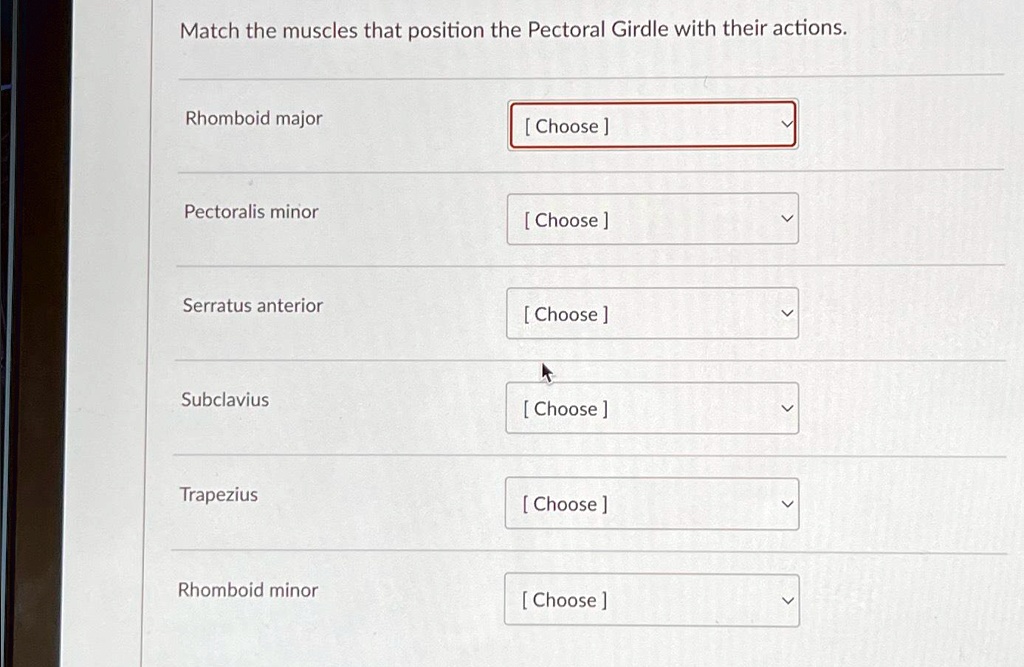Click the chevron on Trapezius dropdown
1024x667 pixels.
point(788,504)
